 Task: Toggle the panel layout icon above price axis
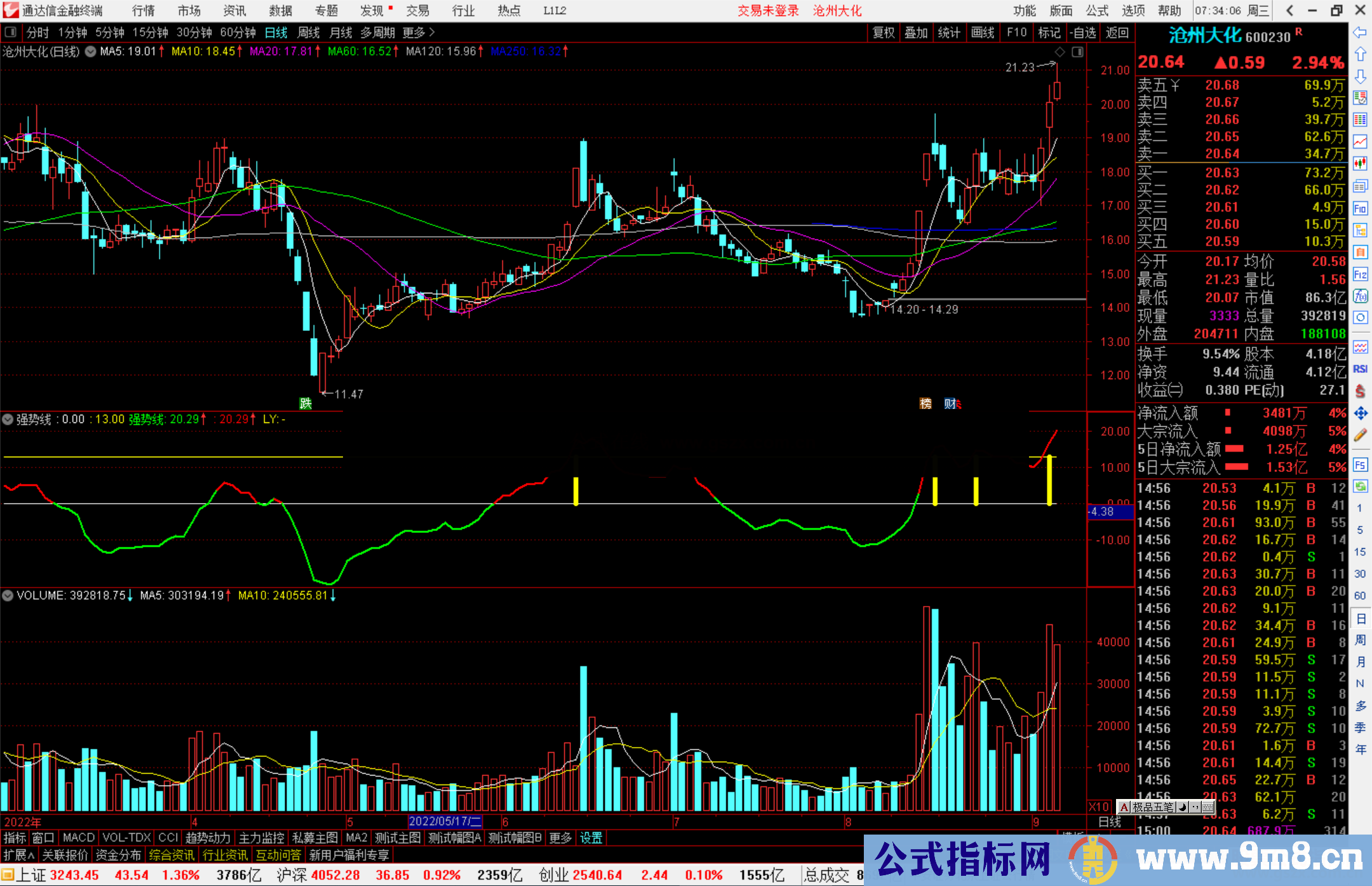pos(1077,52)
